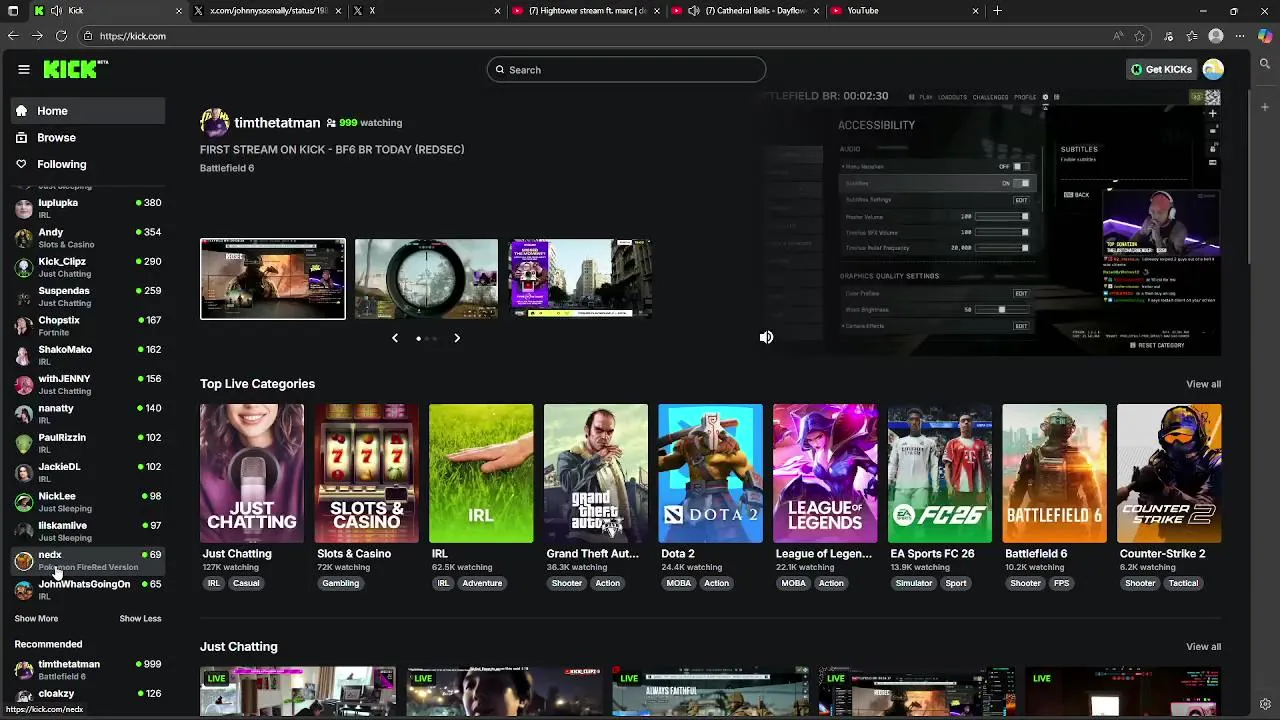
Task: Collapse sidebar list with Show Less
Action: coord(140,619)
